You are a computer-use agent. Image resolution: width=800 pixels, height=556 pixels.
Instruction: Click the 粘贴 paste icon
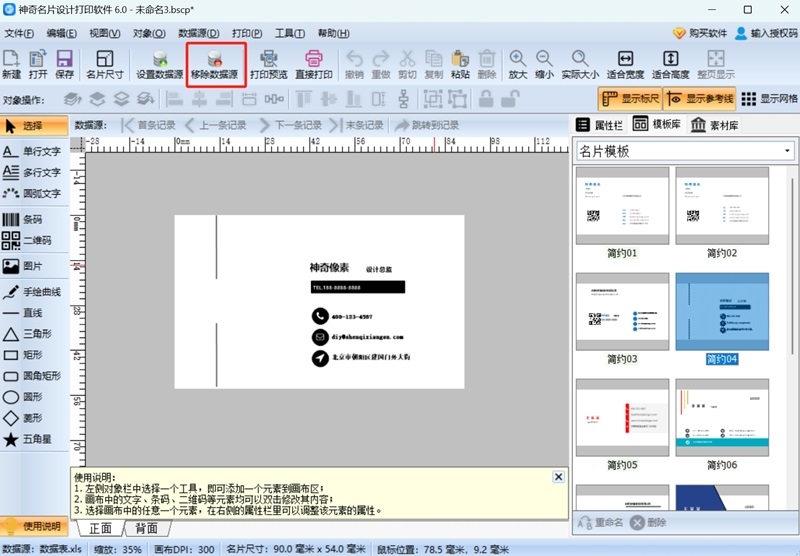click(460, 64)
